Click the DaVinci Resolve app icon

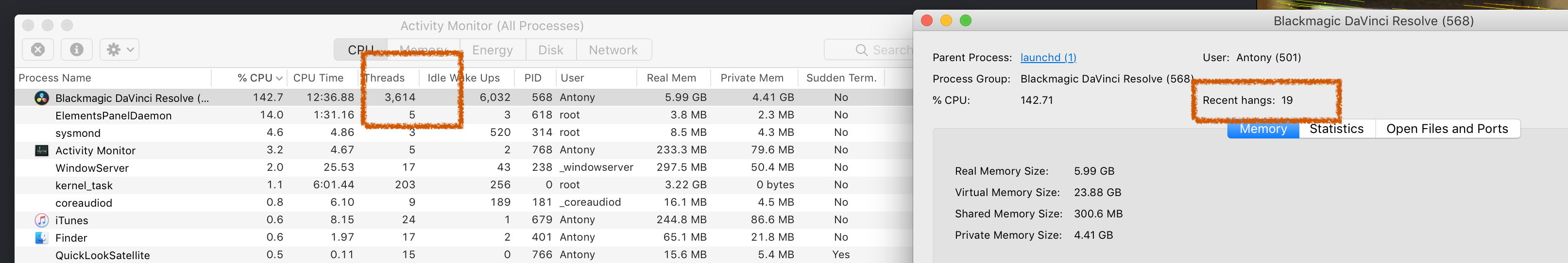tap(41, 98)
